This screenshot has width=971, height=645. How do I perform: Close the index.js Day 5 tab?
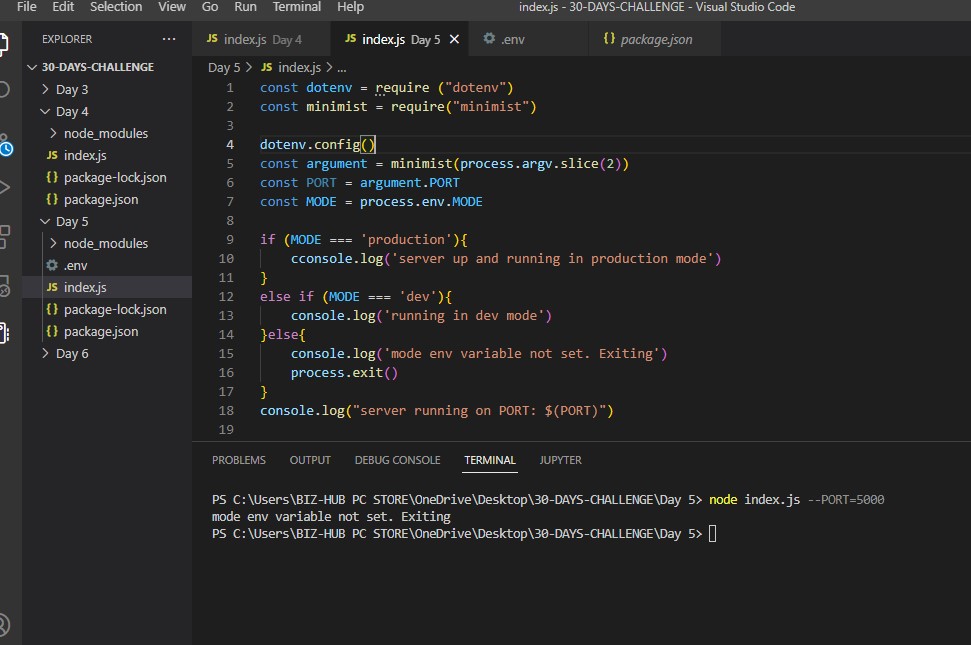point(454,39)
